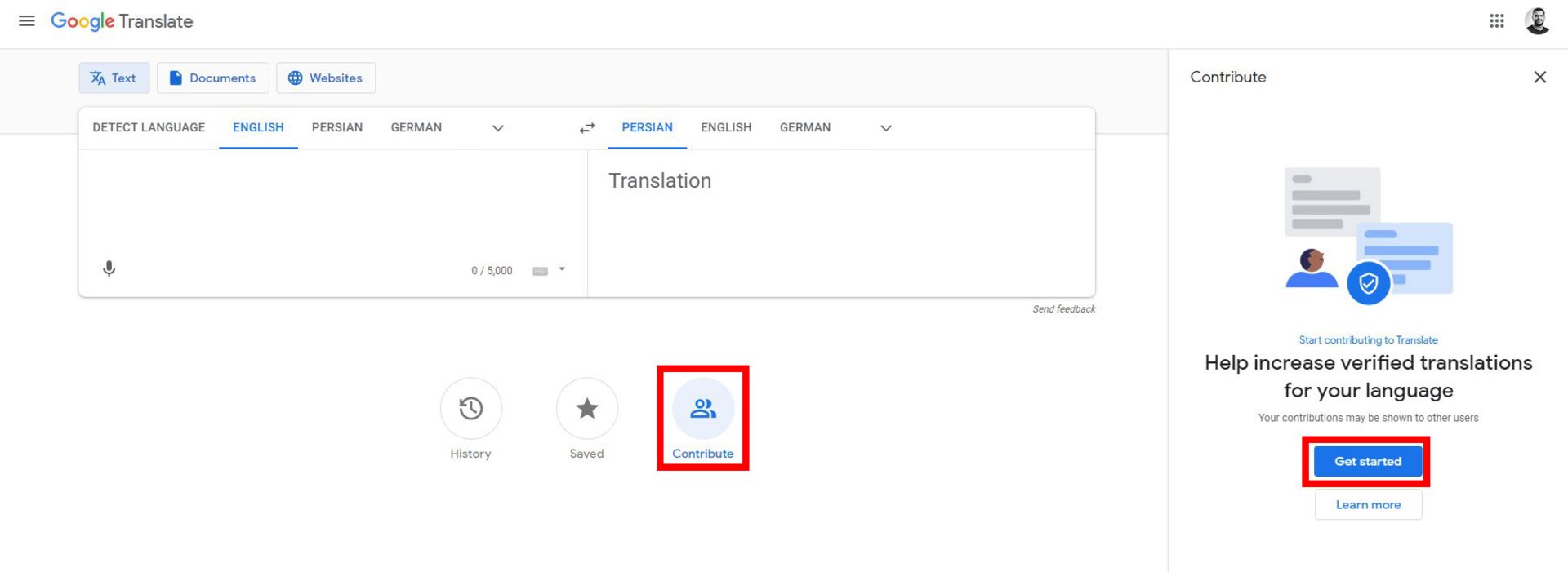Click the Google Translate logo
Screen dimensions: 1568x572
(122, 21)
